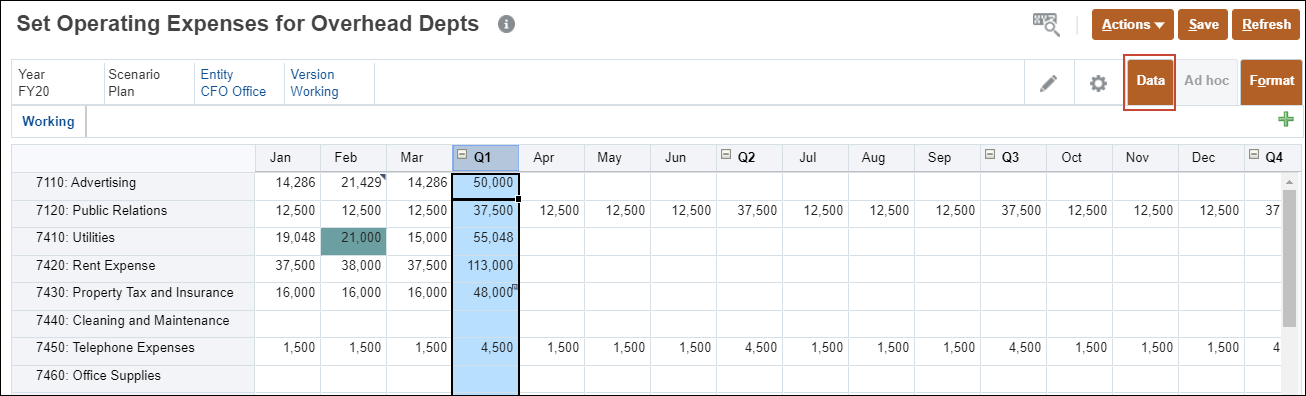Screen dimensions: 1306x396
Task: Select the Feb column header
Action: click(x=354, y=158)
